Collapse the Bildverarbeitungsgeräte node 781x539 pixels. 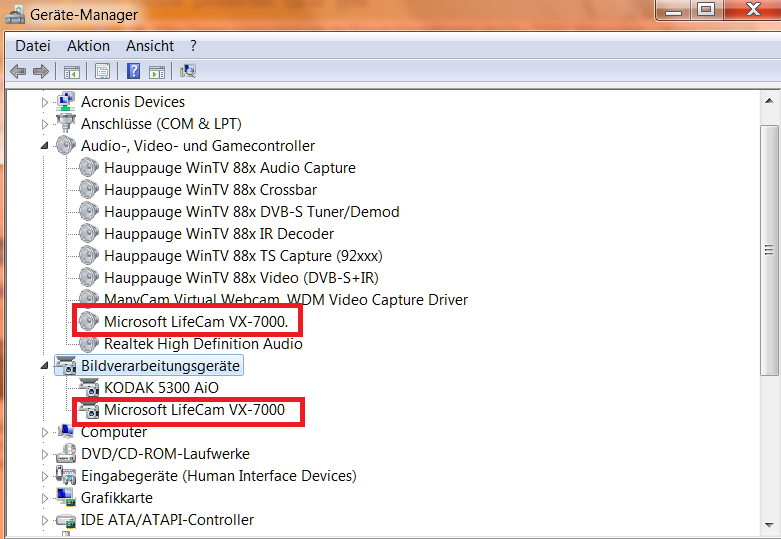pyautogui.click(x=44, y=366)
